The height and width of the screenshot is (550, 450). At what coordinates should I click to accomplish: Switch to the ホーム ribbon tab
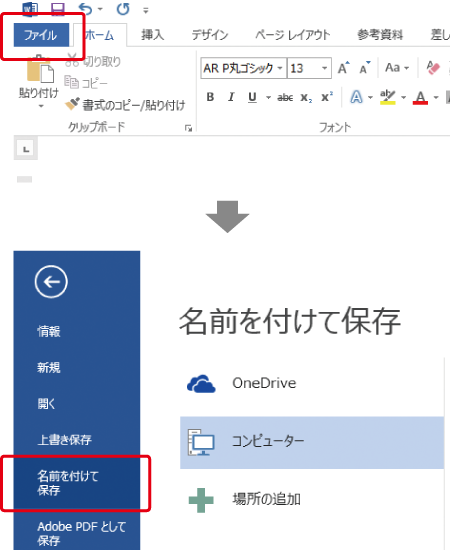coord(100,35)
